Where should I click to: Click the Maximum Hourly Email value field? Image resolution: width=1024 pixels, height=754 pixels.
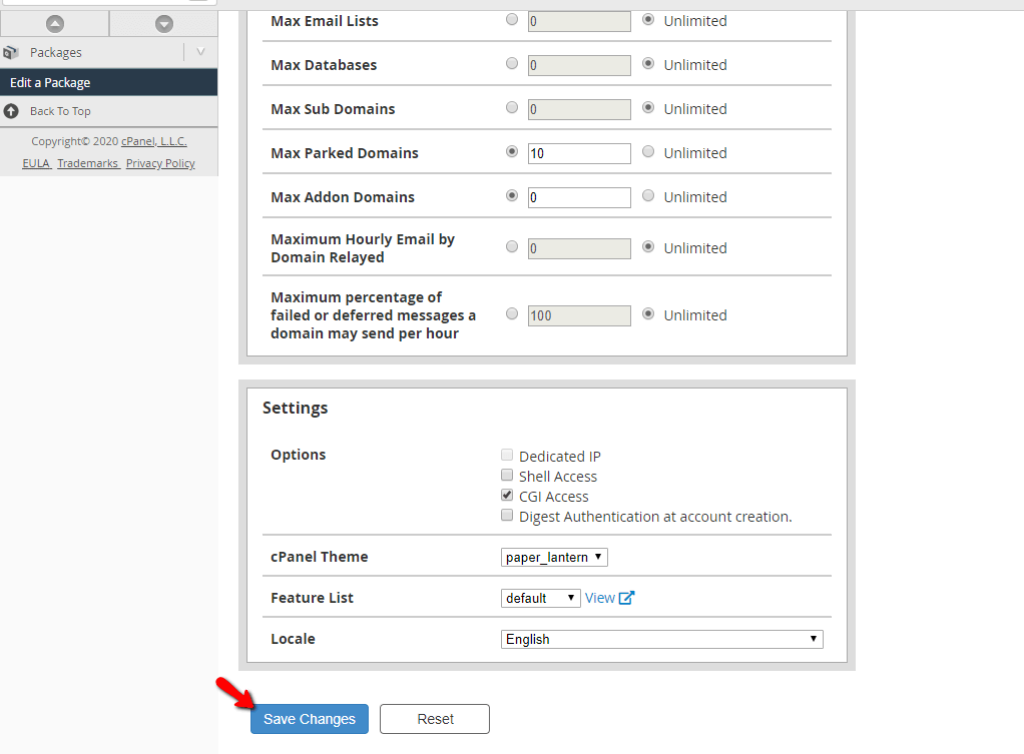coord(579,249)
